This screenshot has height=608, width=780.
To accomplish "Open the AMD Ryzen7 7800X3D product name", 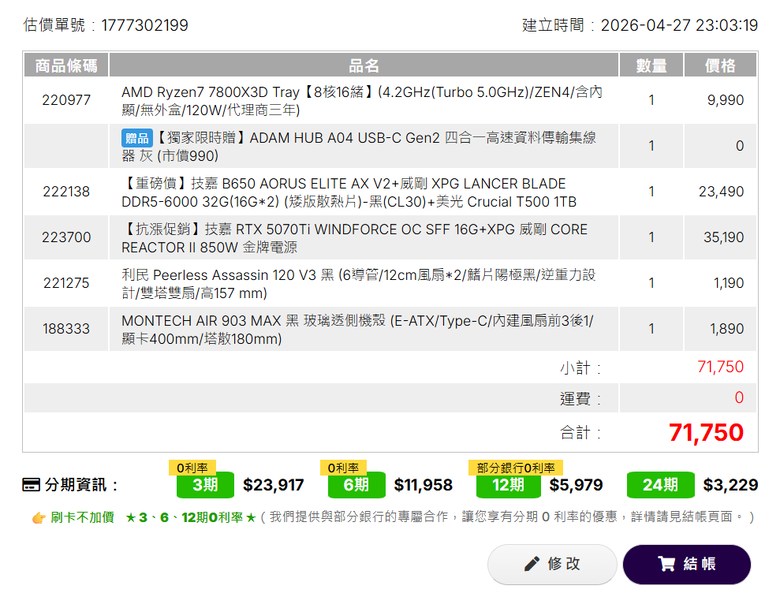I will tap(362, 101).
